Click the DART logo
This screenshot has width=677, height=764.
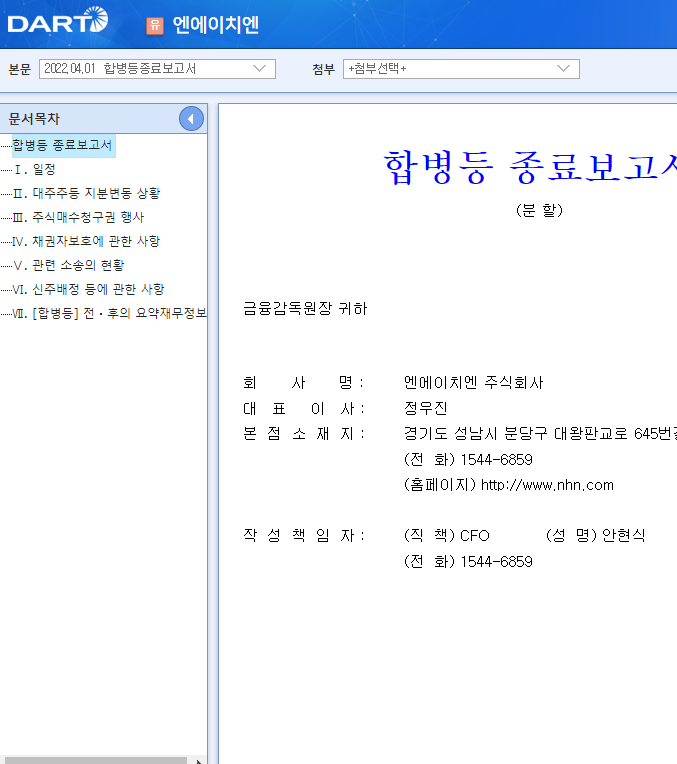58,20
